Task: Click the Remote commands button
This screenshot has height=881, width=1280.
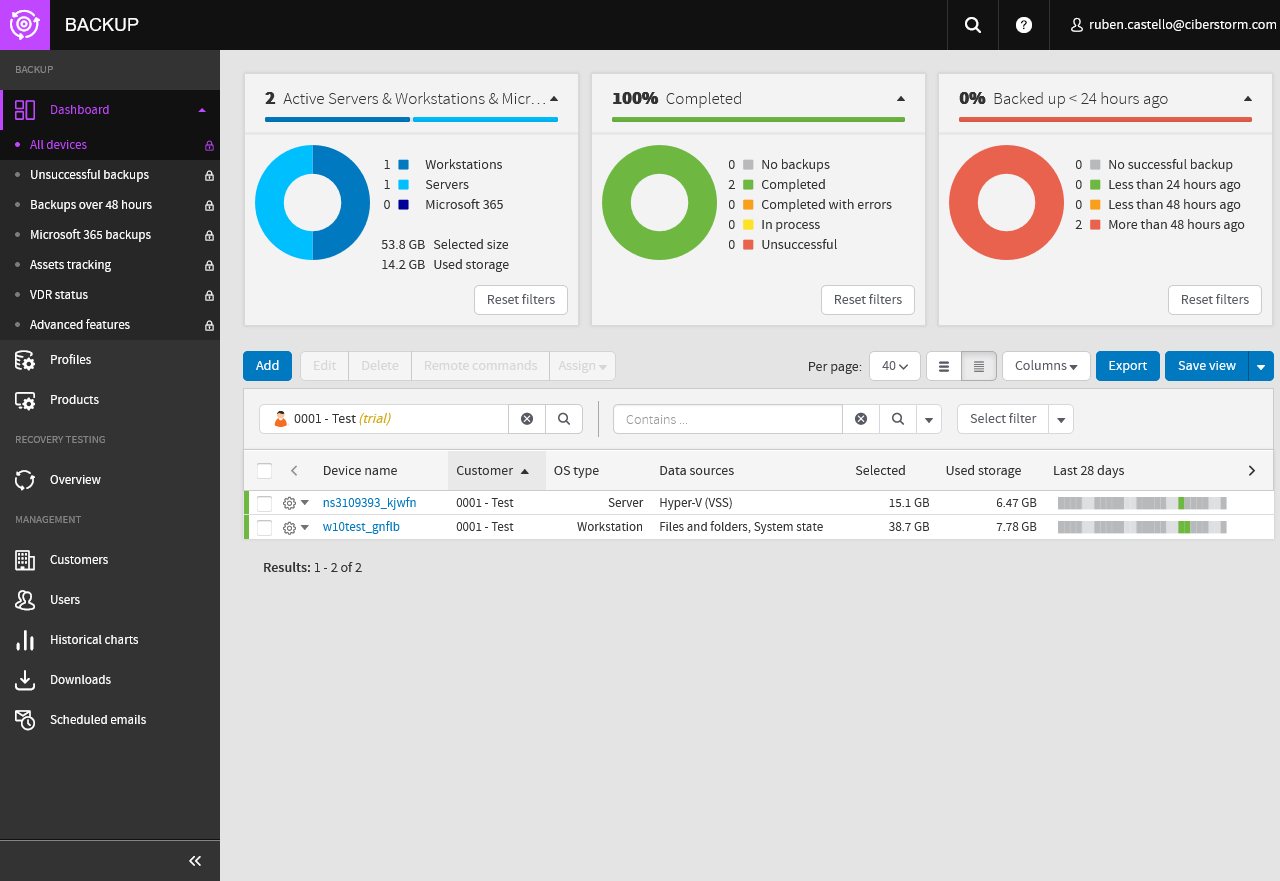Action: [x=481, y=366]
